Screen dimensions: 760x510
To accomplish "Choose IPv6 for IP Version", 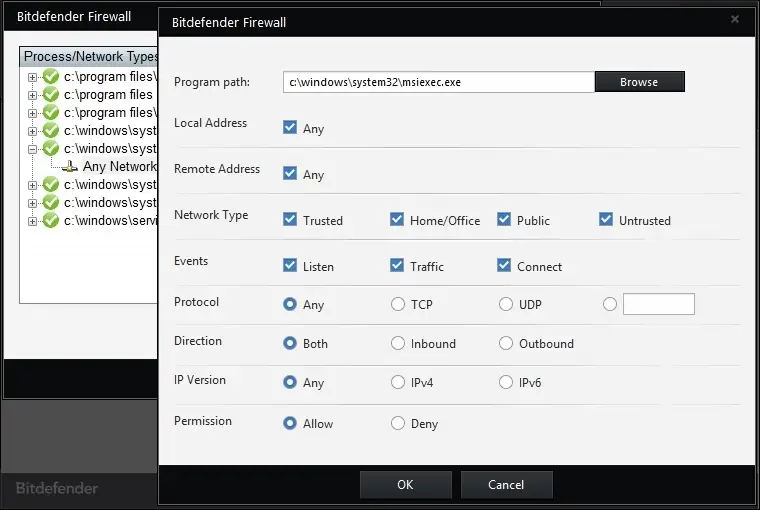I will (506, 382).
